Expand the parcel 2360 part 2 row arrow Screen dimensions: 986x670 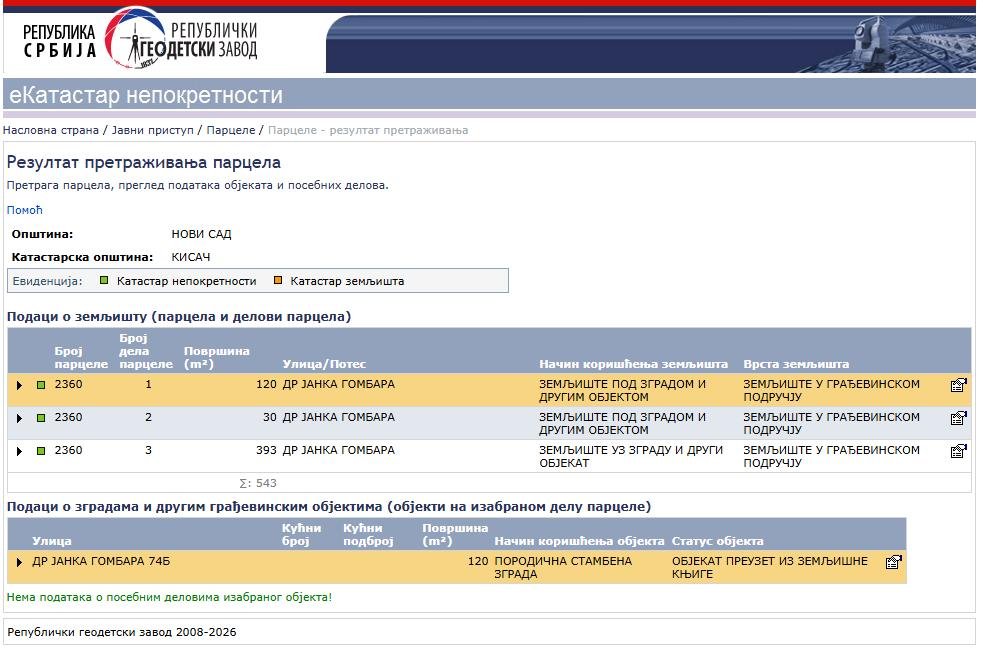tap(19, 418)
